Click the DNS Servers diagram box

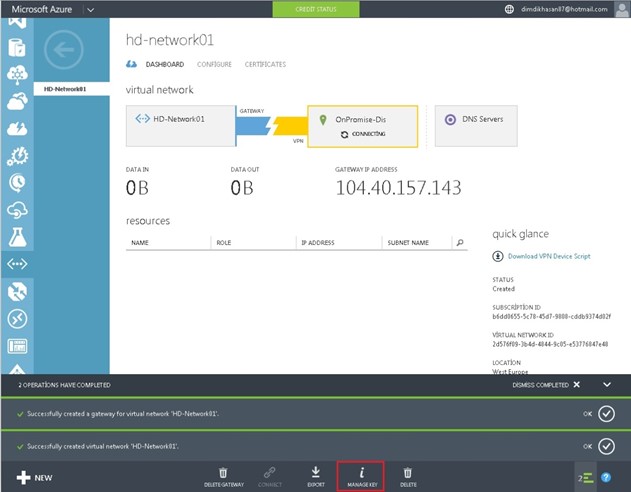pyautogui.click(x=476, y=126)
